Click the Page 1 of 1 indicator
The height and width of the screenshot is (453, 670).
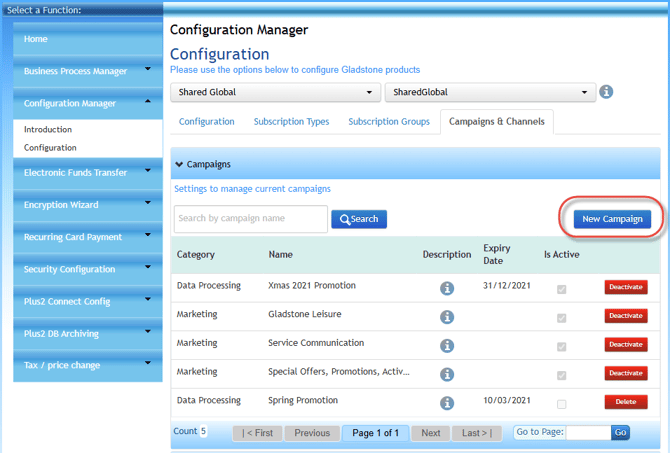pos(375,433)
